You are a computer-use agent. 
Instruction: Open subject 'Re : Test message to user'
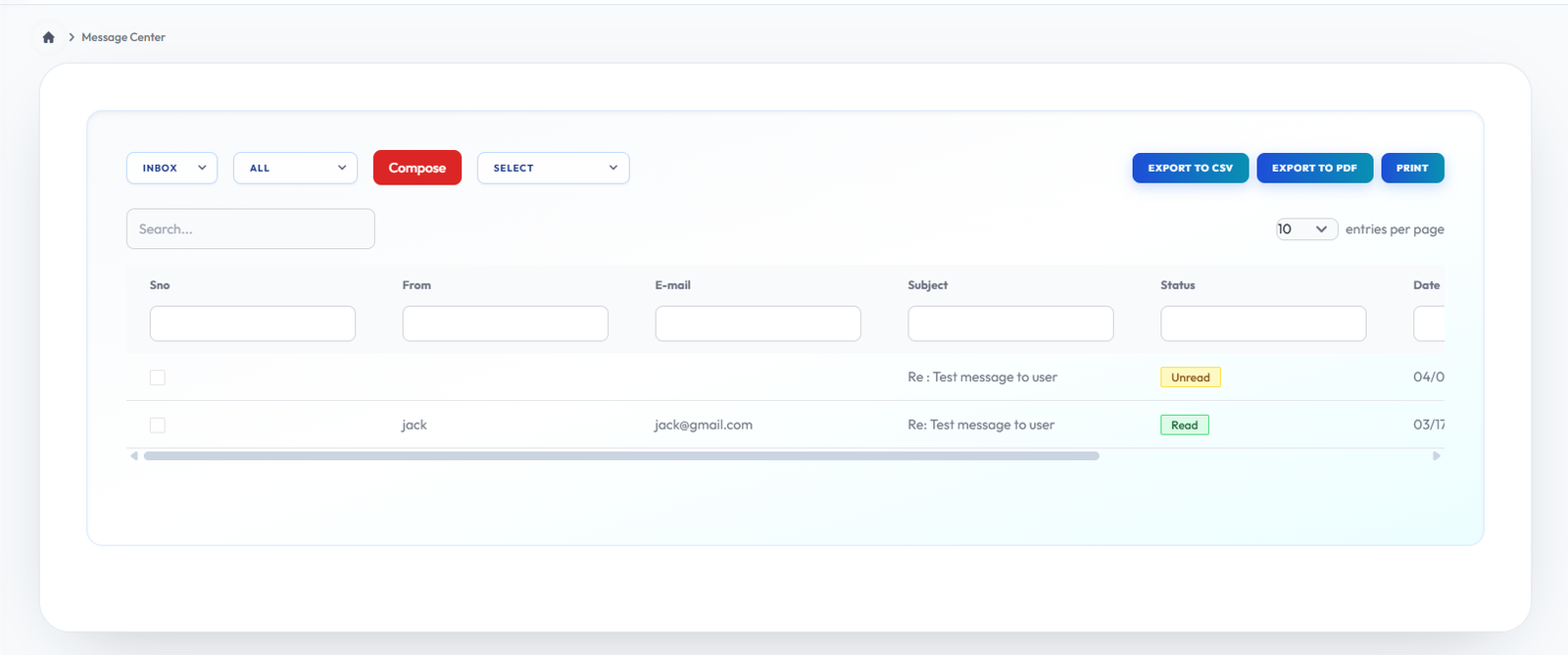983,378
